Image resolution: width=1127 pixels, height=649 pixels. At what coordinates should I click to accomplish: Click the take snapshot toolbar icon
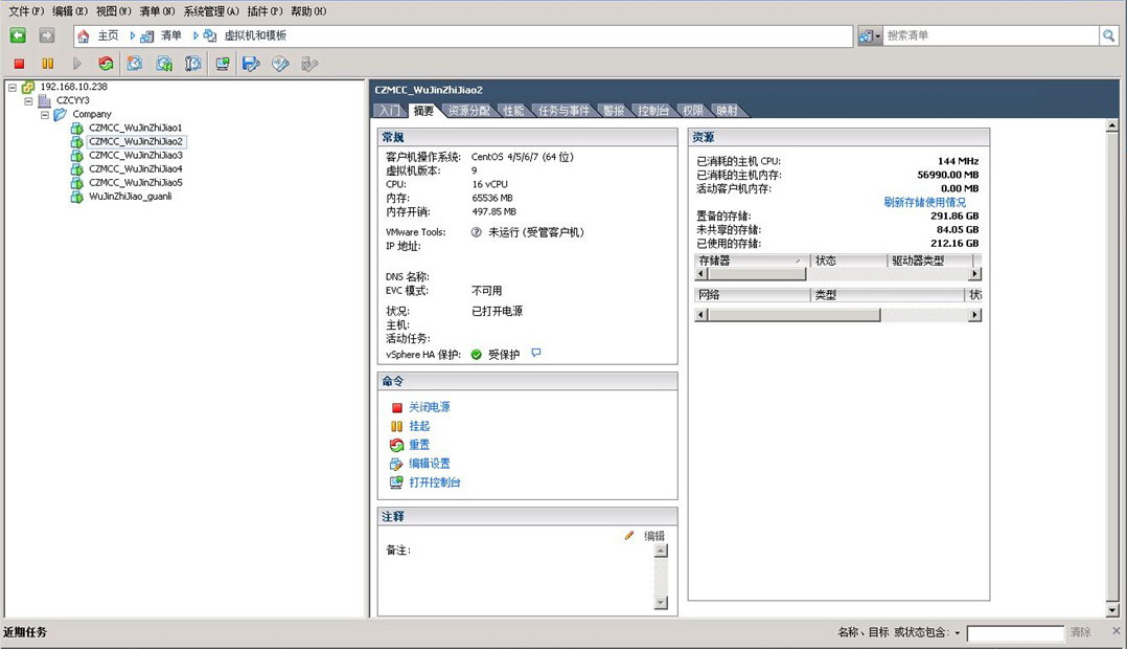coord(134,64)
